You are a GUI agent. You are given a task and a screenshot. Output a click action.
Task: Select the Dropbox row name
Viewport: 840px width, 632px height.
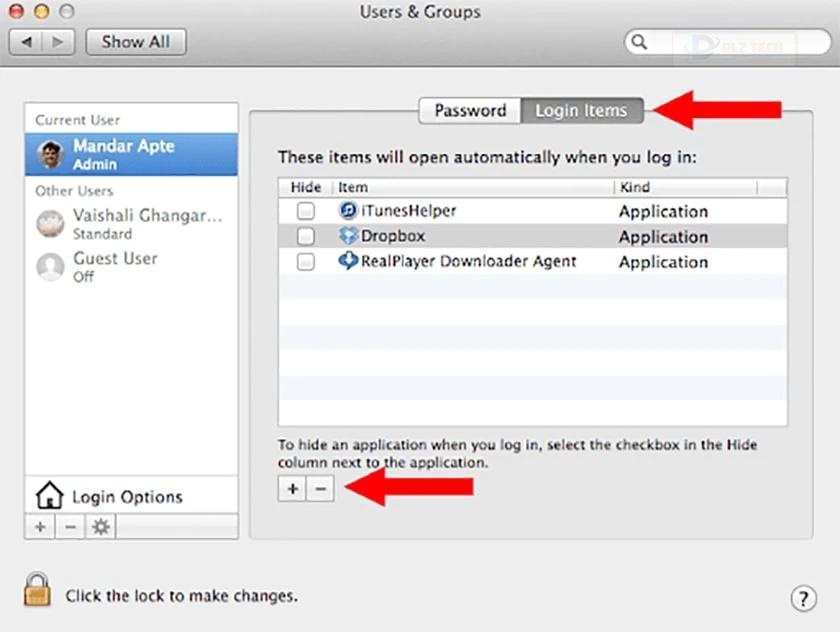(x=393, y=236)
